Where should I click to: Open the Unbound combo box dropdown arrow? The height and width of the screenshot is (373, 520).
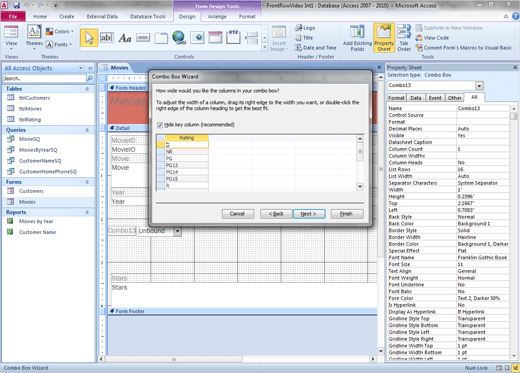[x=177, y=231]
